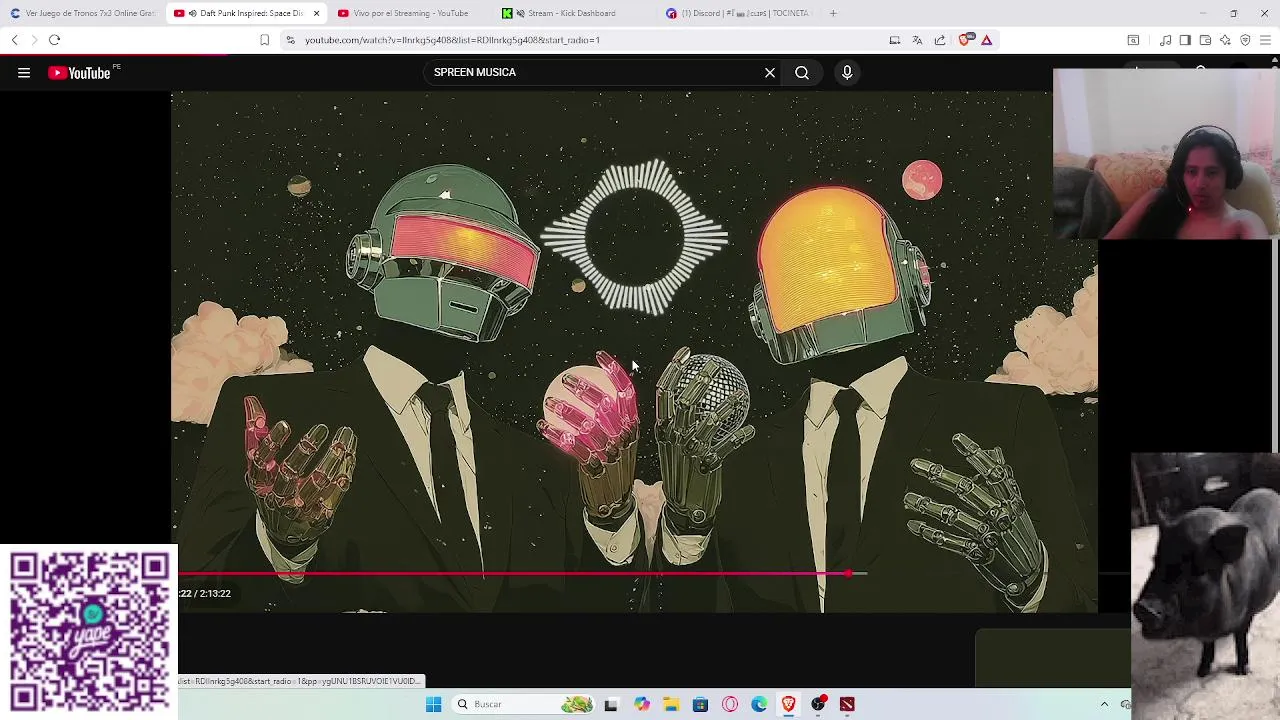Expand hidden system tray icons
This screenshot has height=720, width=1280.
point(1104,704)
